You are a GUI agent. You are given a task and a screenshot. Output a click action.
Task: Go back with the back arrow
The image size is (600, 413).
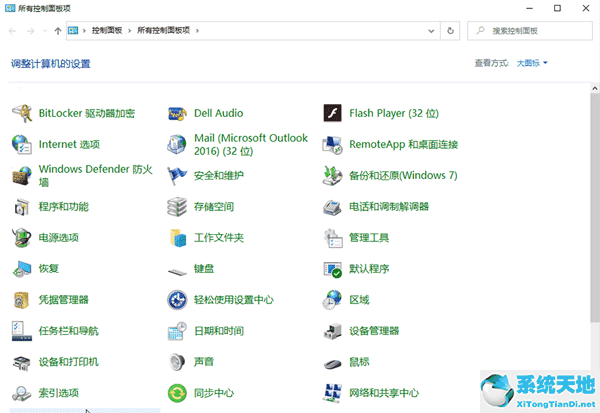click(12, 31)
